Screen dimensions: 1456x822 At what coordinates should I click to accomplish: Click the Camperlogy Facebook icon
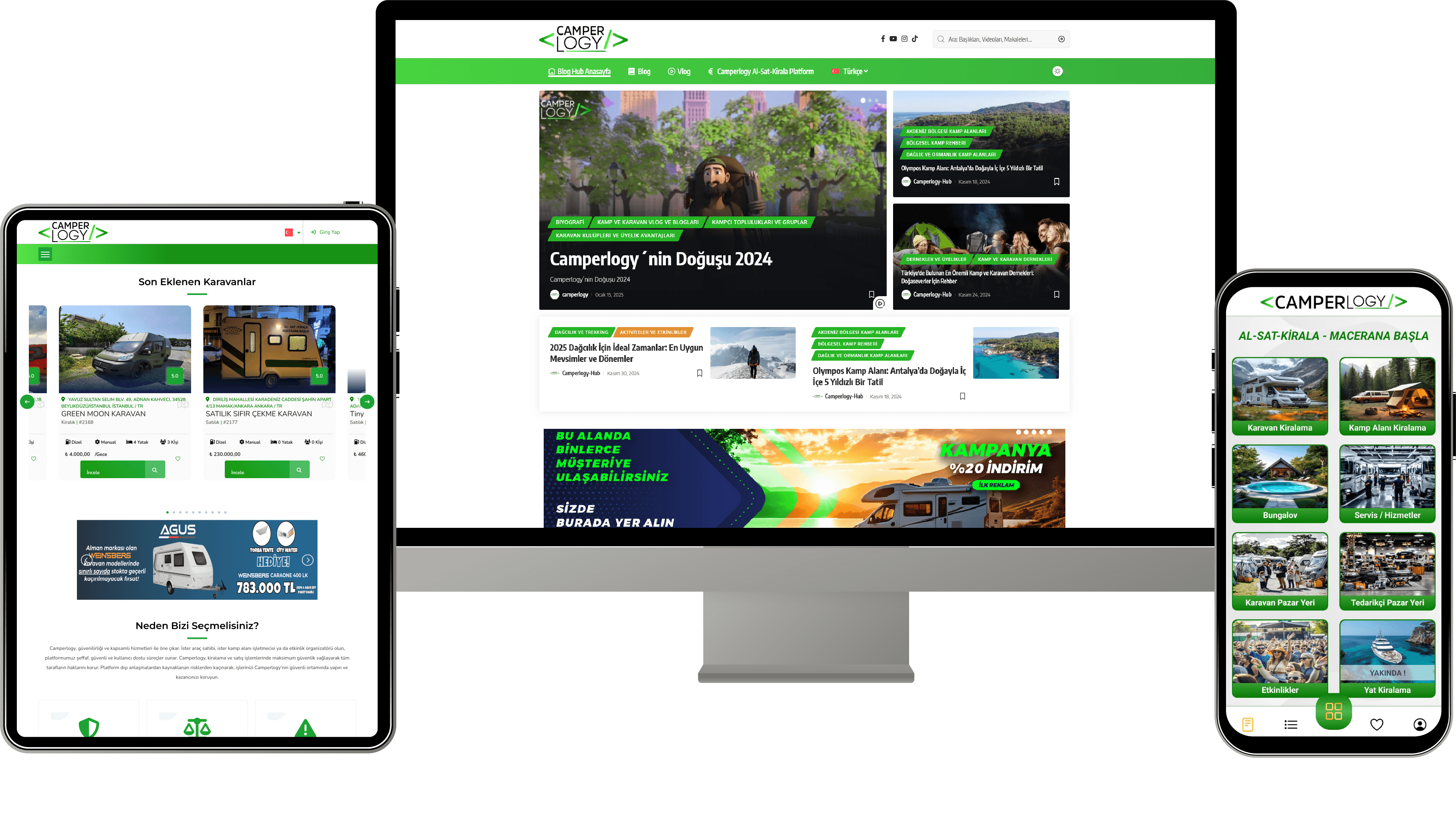point(882,39)
